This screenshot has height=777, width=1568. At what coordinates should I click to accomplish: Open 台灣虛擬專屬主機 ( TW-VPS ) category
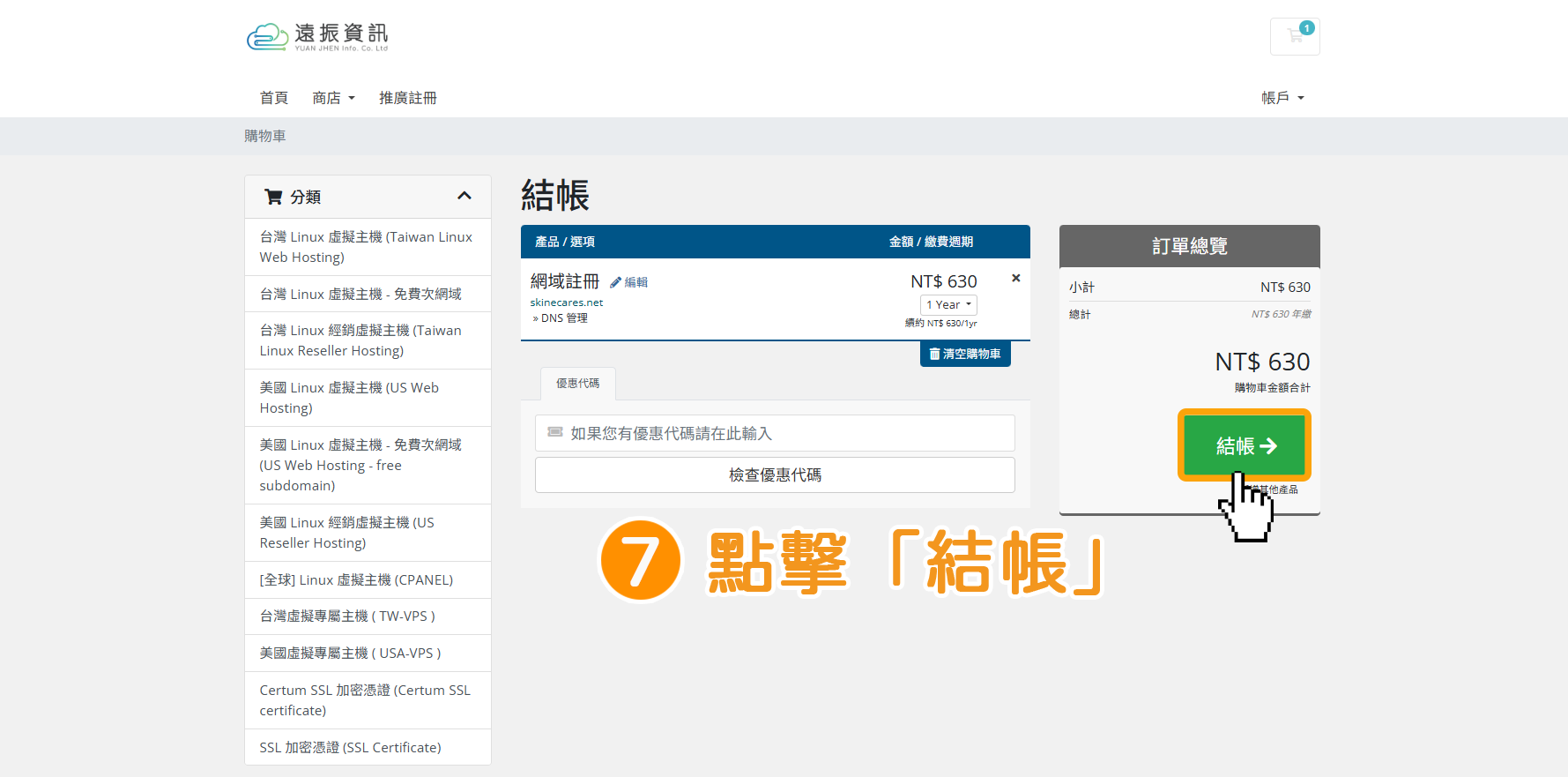pos(368,616)
